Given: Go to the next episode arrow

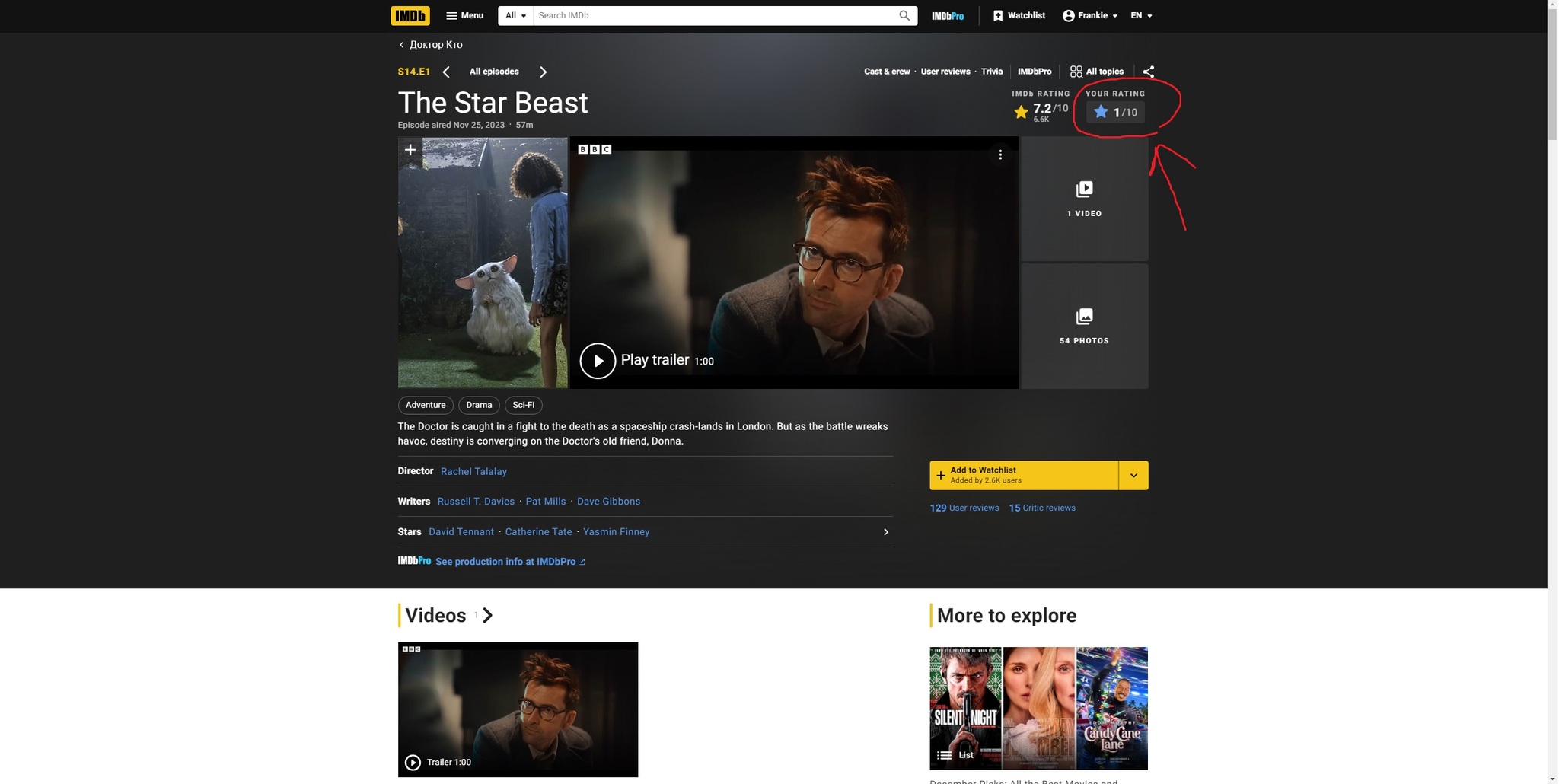Looking at the screenshot, I should [543, 72].
